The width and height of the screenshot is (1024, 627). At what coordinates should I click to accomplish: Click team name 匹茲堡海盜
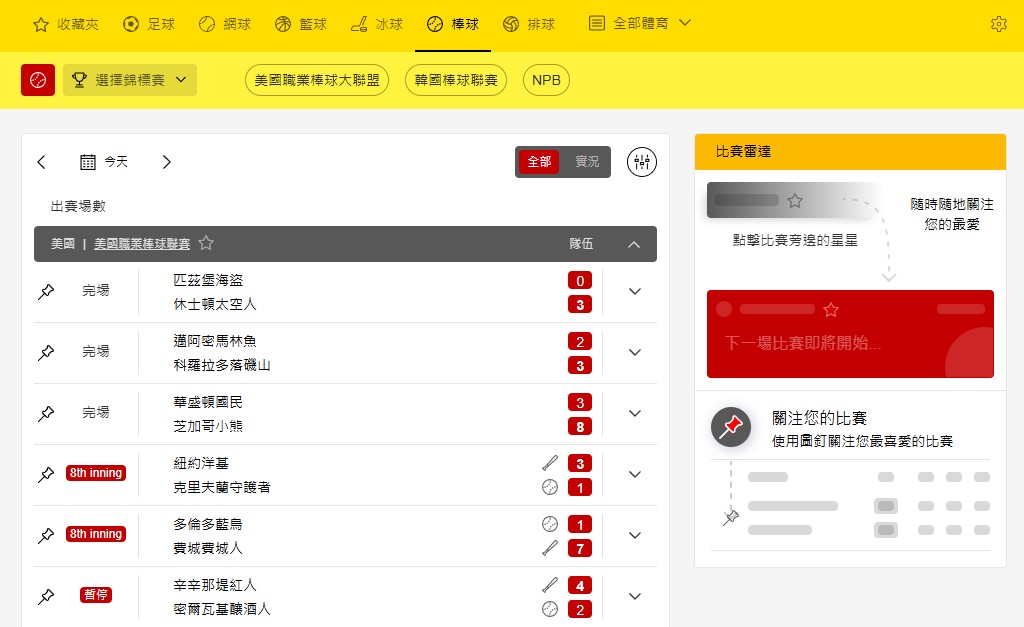208,280
